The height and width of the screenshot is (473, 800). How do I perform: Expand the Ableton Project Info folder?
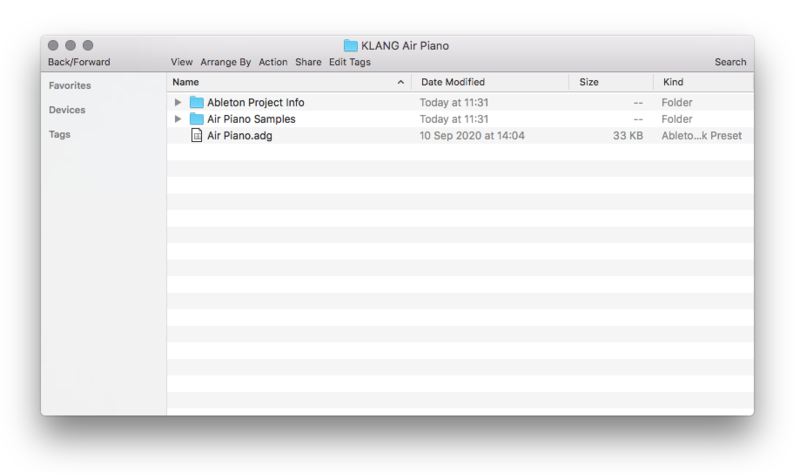click(178, 102)
